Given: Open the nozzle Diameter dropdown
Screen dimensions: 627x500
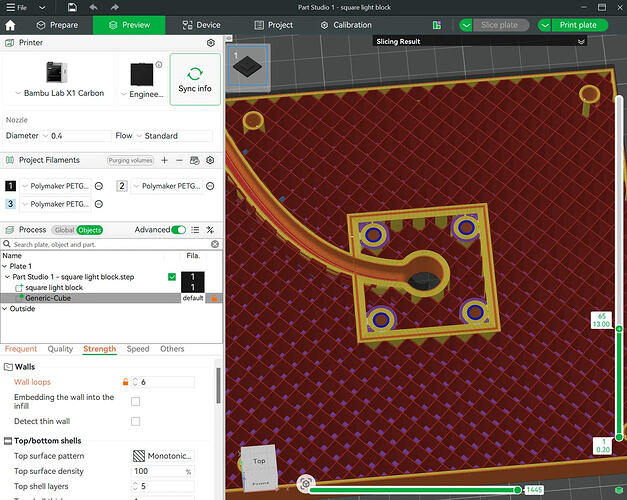Looking at the screenshot, I should point(76,136).
